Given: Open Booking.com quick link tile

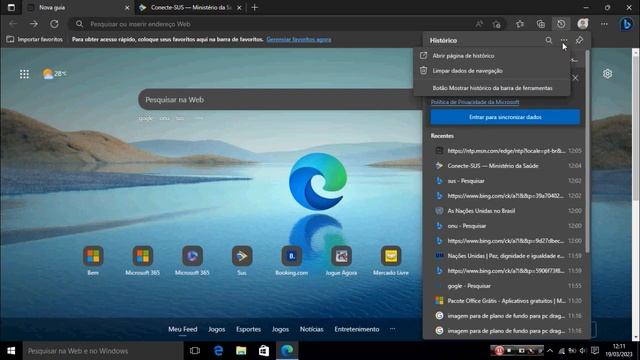Looking at the screenshot, I should tap(291, 261).
